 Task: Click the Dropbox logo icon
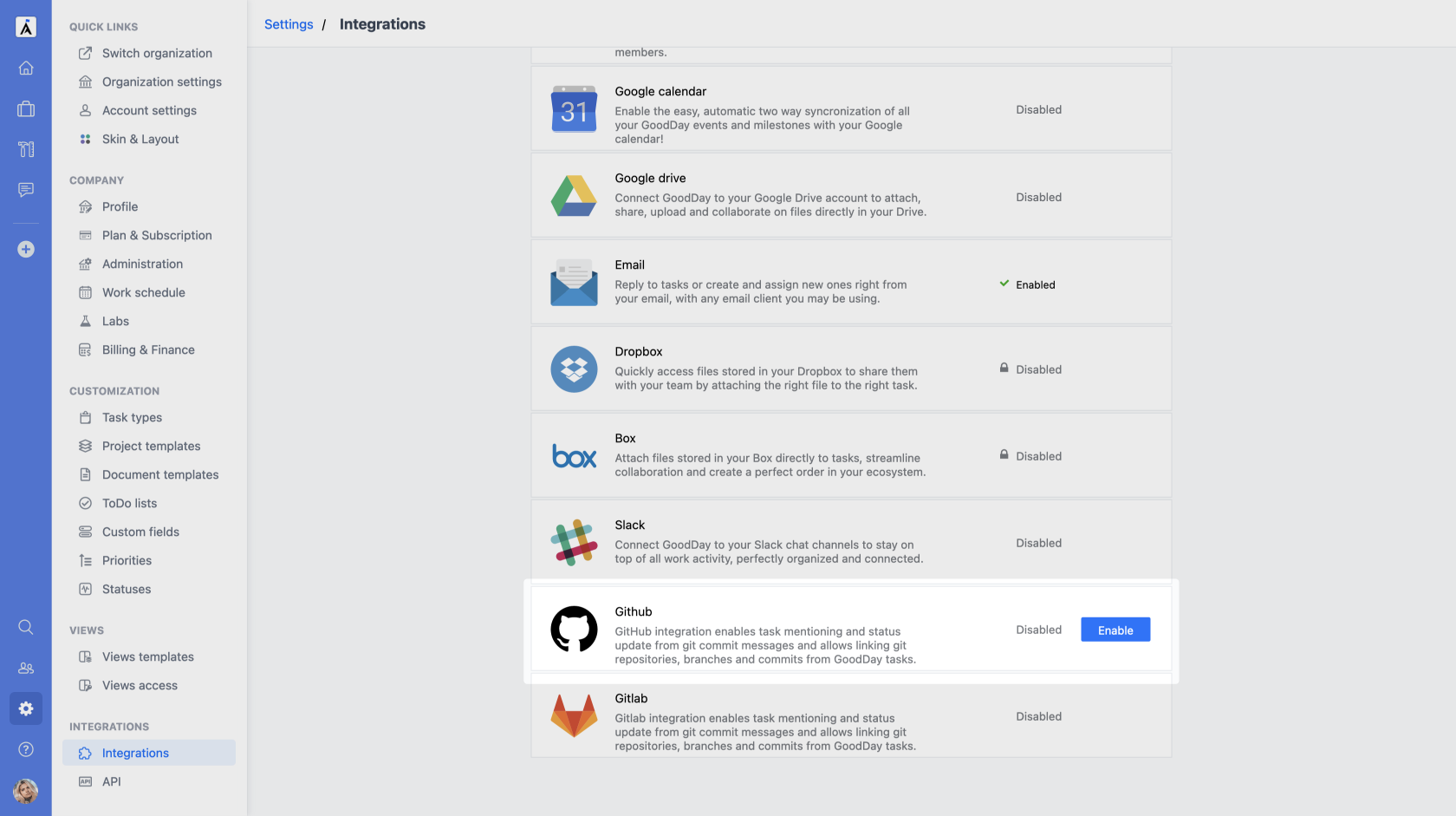click(574, 369)
